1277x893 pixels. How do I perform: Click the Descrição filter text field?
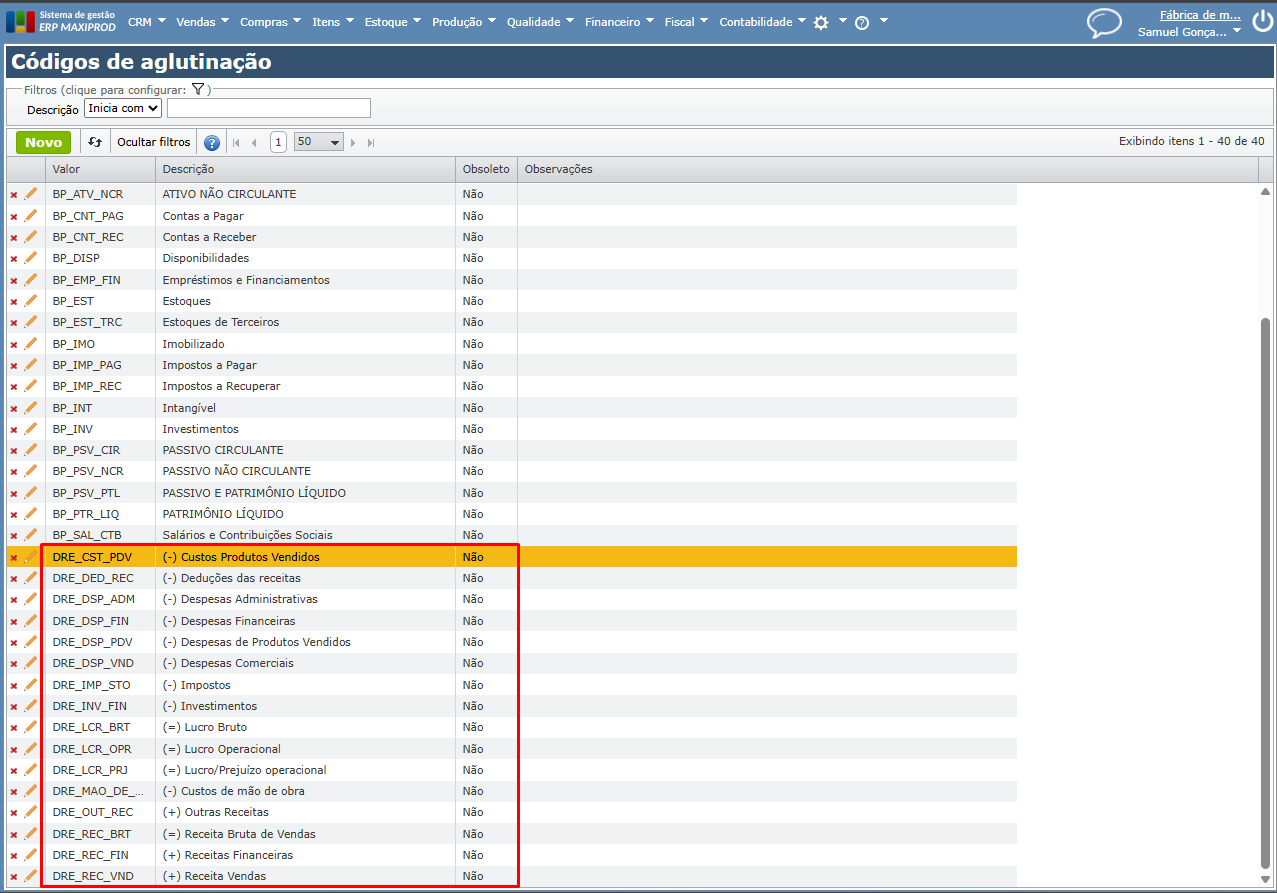268,108
